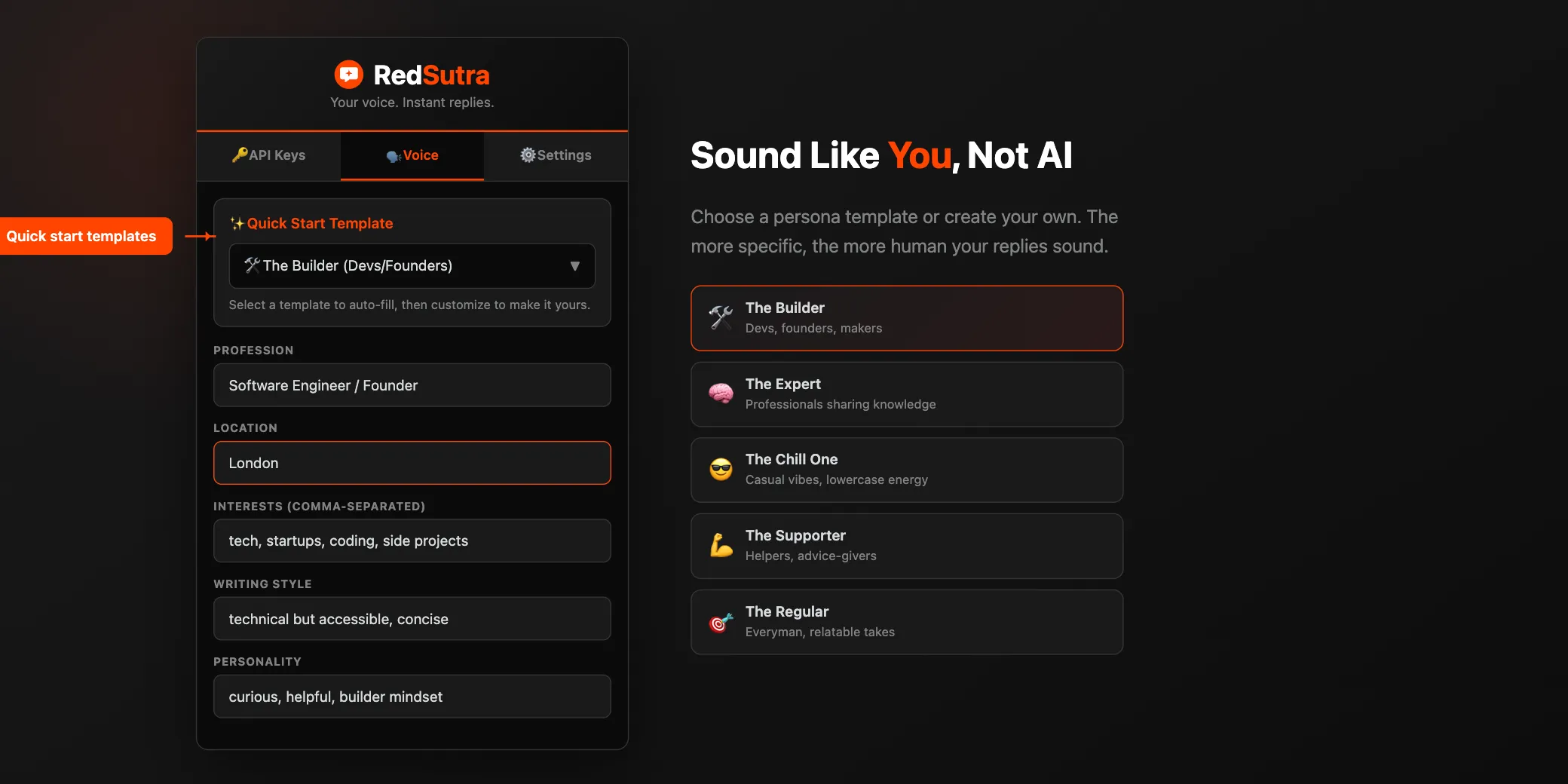
Task: Click the dropdown arrow on The Builder selector
Action: click(x=574, y=265)
